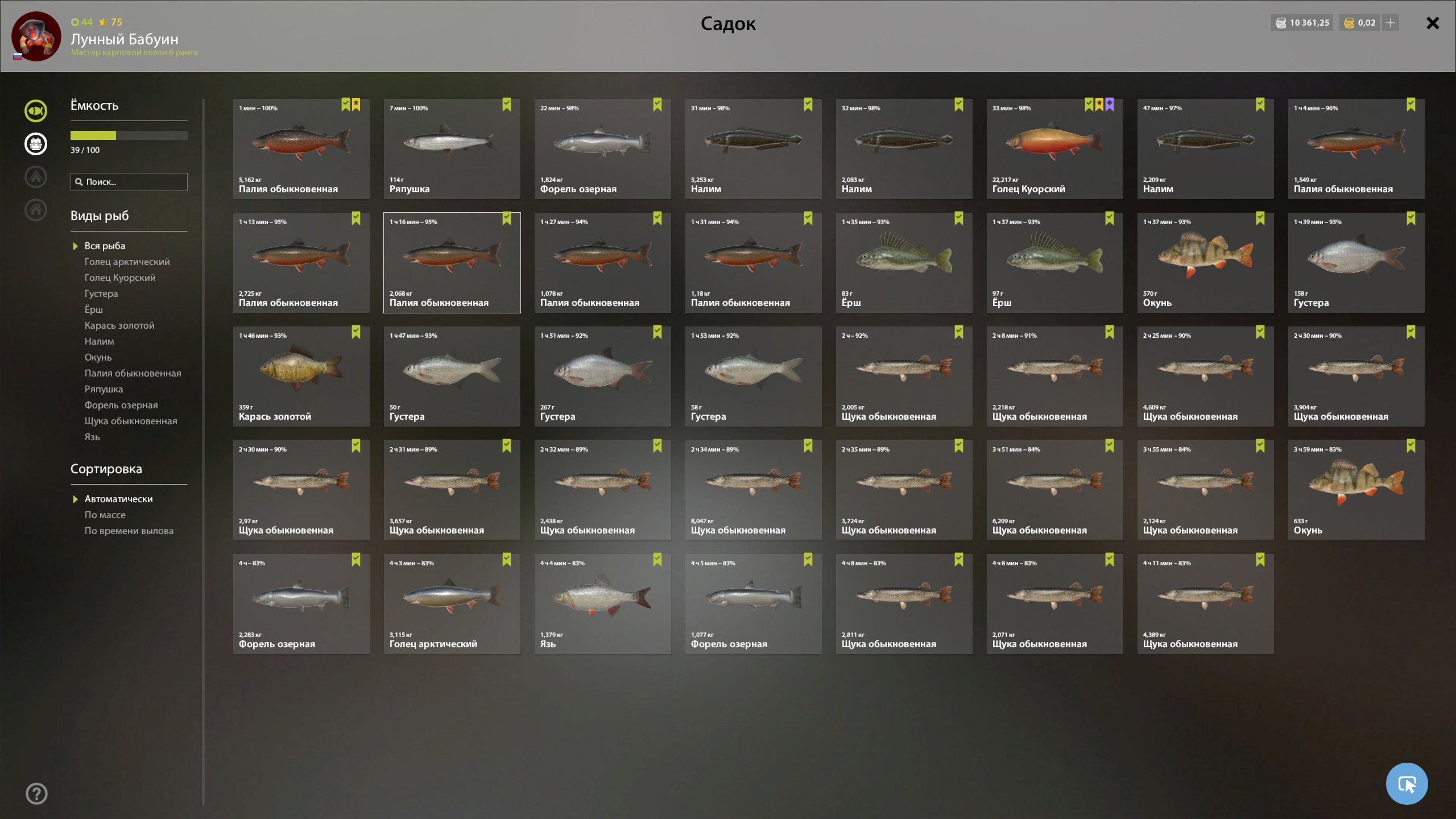This screenshot has height=819, width=1456.
Task: Select the second round sidebar icon
Action: point(36,144)
